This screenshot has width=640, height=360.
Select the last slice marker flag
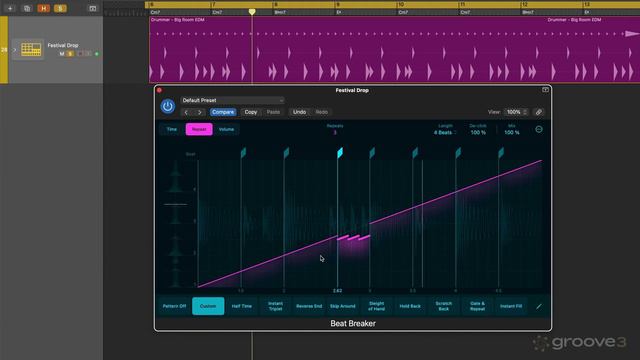[501, 153]
